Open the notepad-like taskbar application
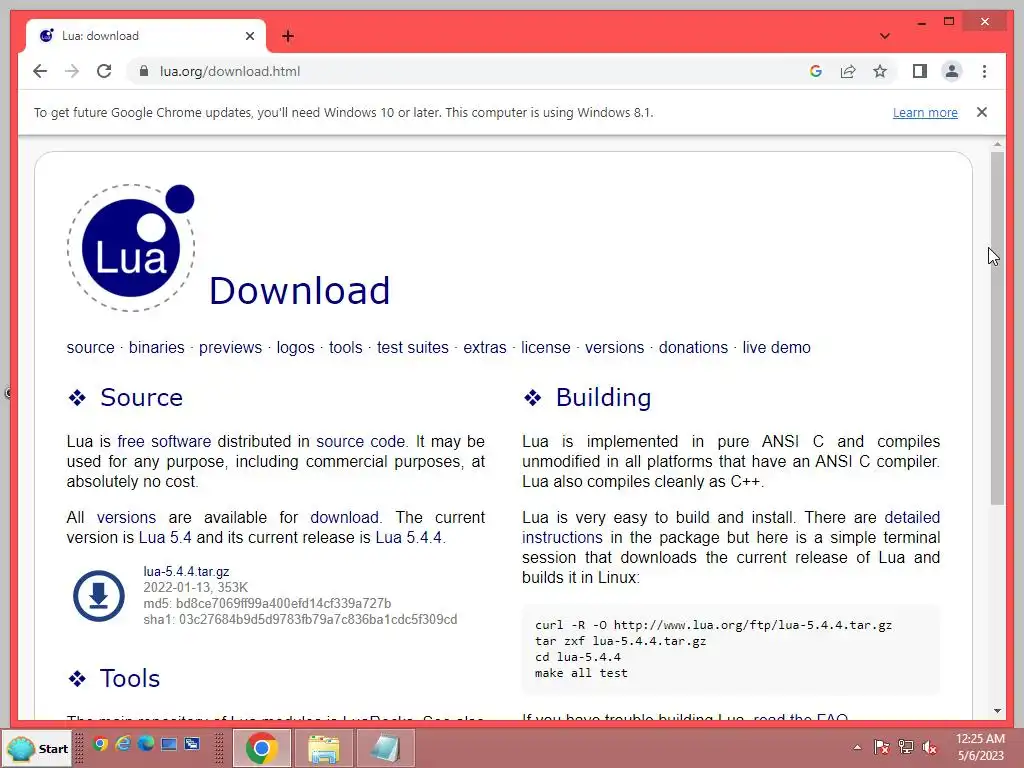The height and width of the screenshot is (768, 1024). click(385, 748)
